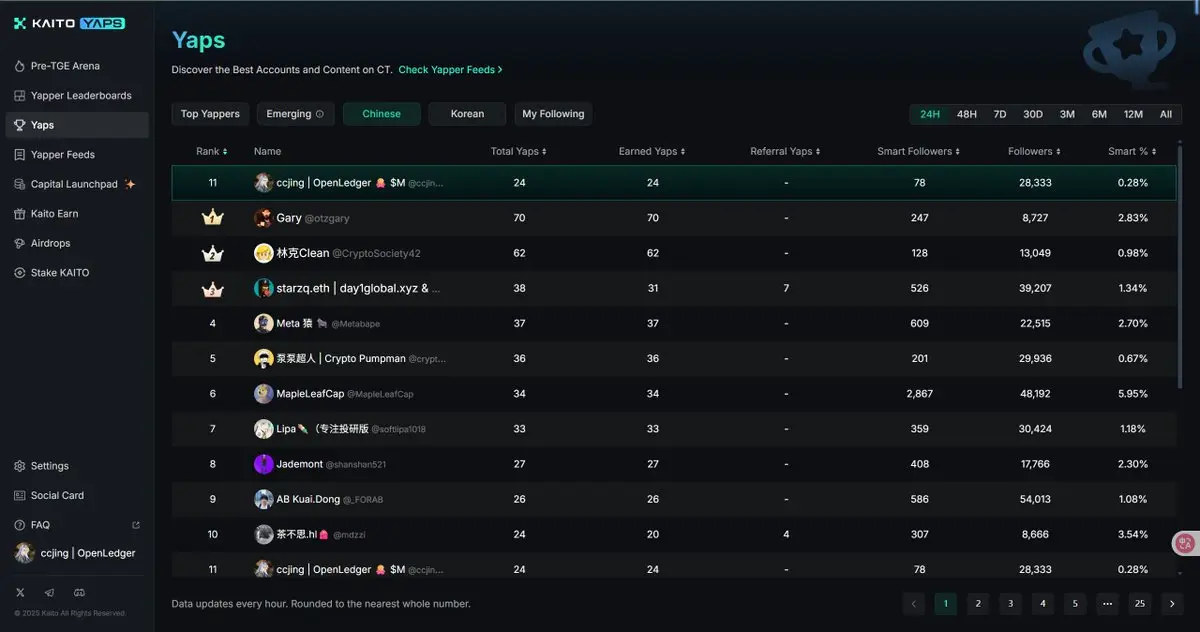This screenshot has height=632, width=1200.
Task: Switch to the Emerging tab
Action: point(295,114)
